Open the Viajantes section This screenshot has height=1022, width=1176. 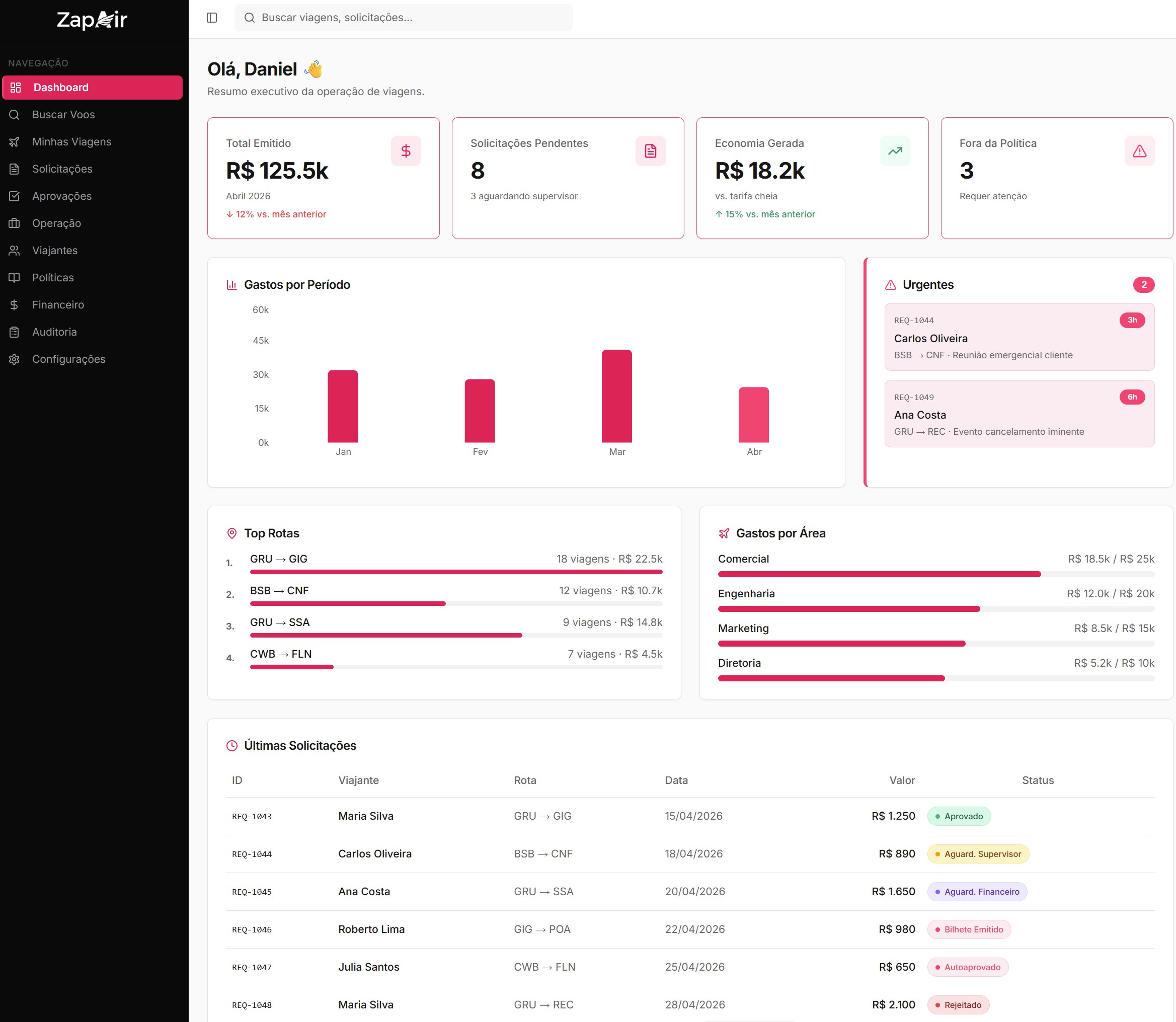click(93, 251)
